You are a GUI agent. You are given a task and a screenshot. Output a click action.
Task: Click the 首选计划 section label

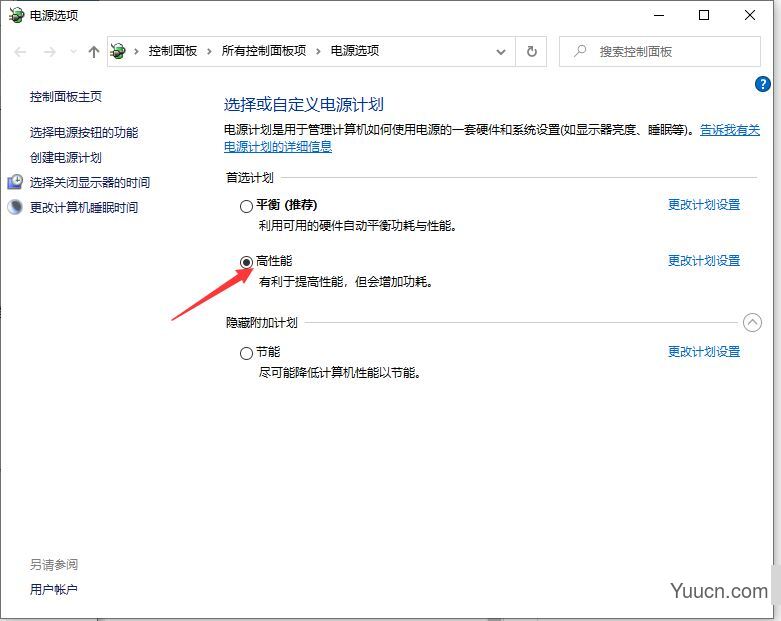pyautogui.click(x=250, y=178)
